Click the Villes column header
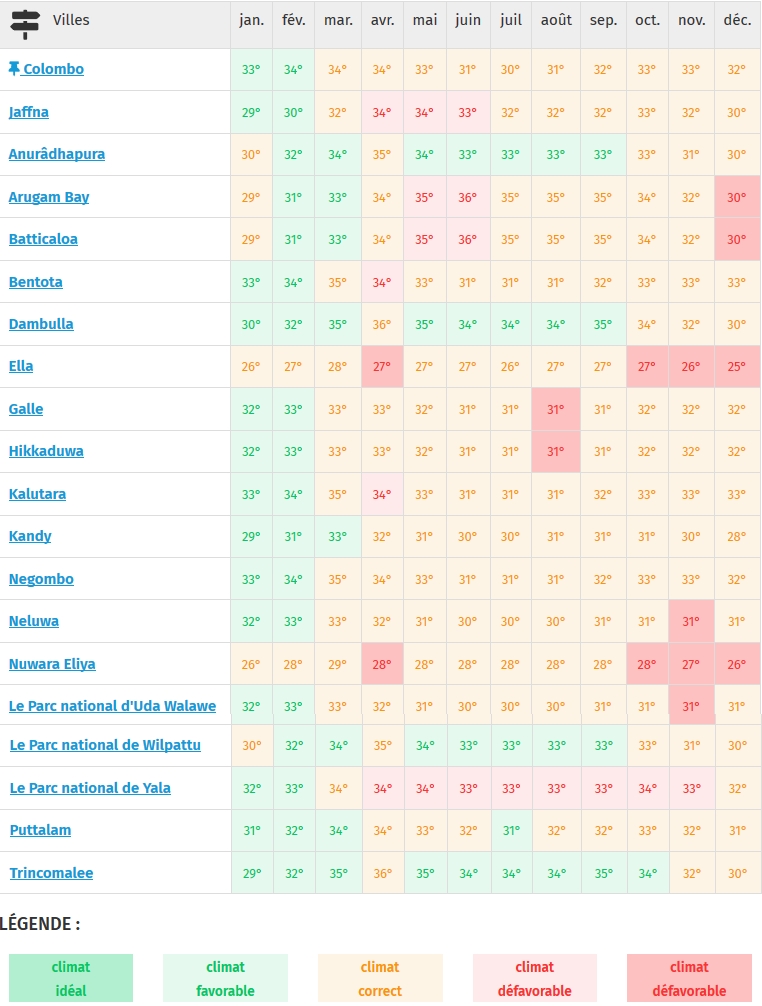The height and width of the screenshot is (1006, 762). point(71,20)
